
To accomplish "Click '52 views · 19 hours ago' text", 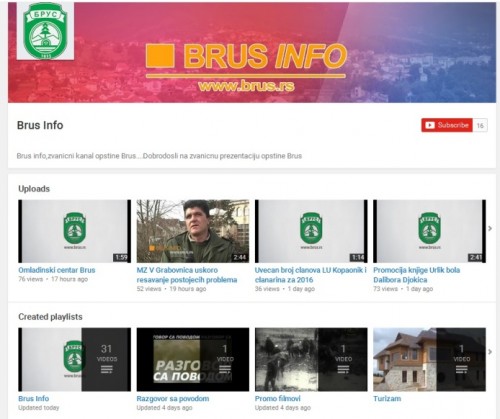I will click(x=171, y=289).
